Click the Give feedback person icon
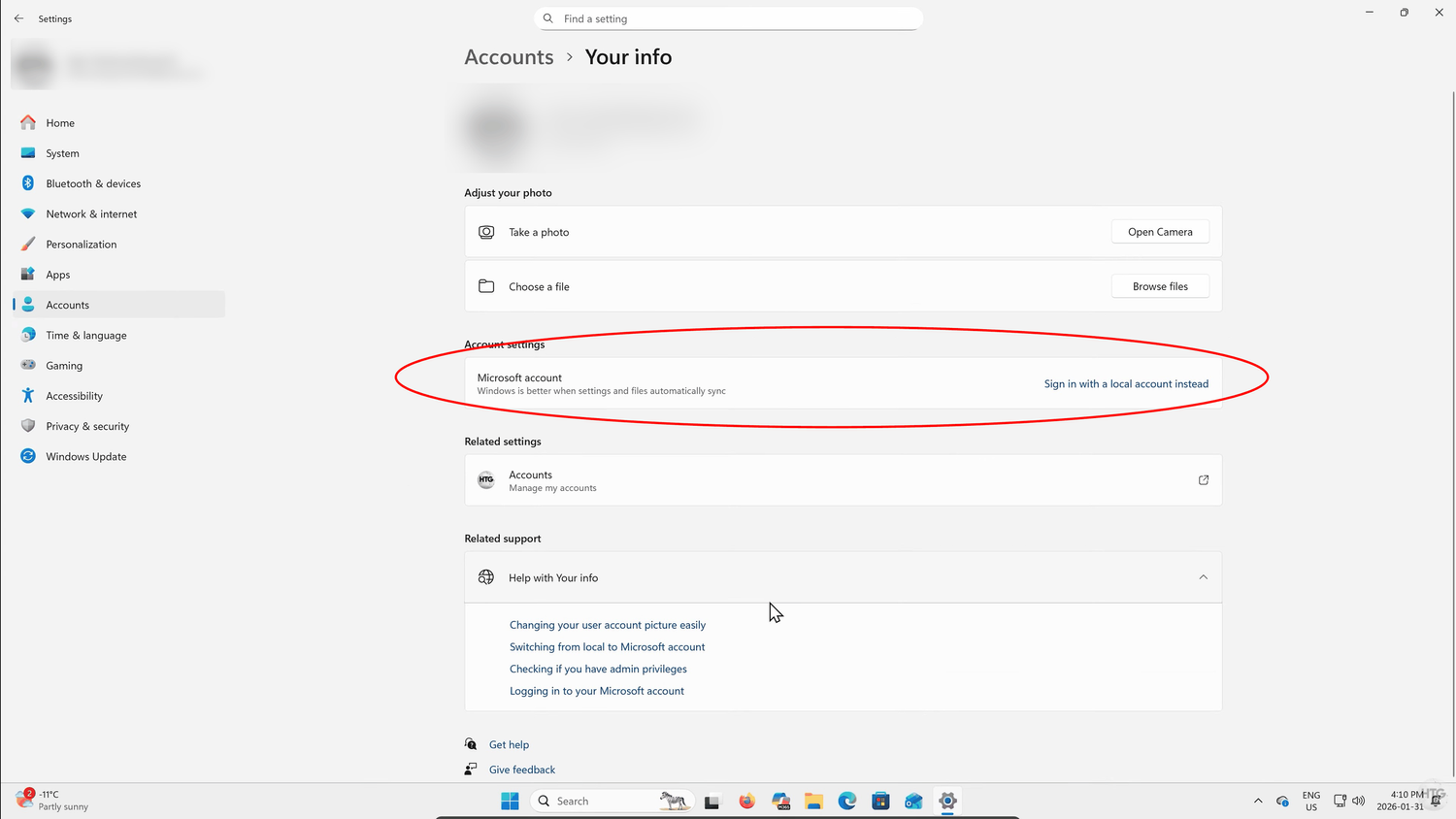The width and height of the screenshot is (1456, 819). pyautogui.click(x=471, y=769)
